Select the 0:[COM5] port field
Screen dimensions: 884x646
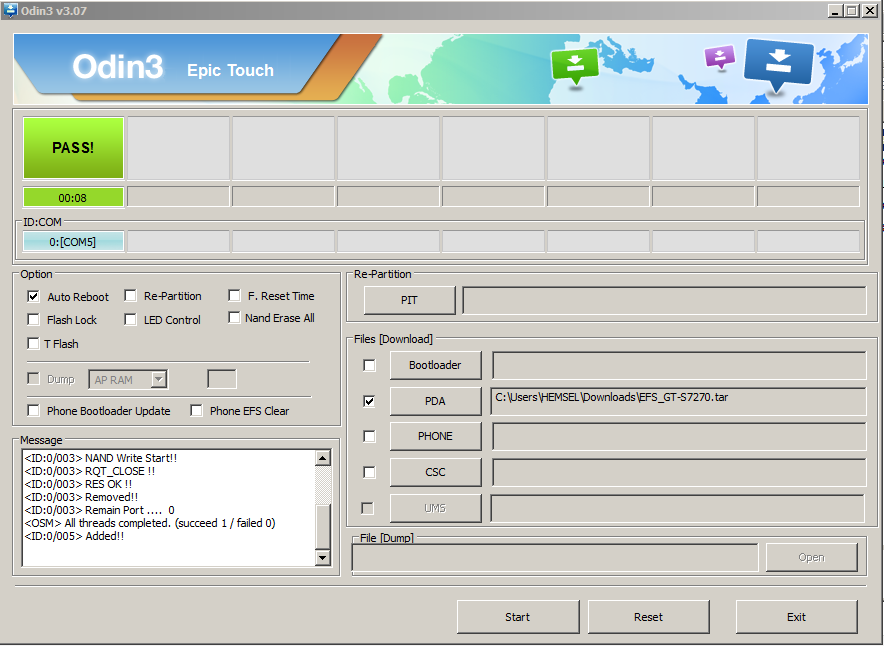73,242
